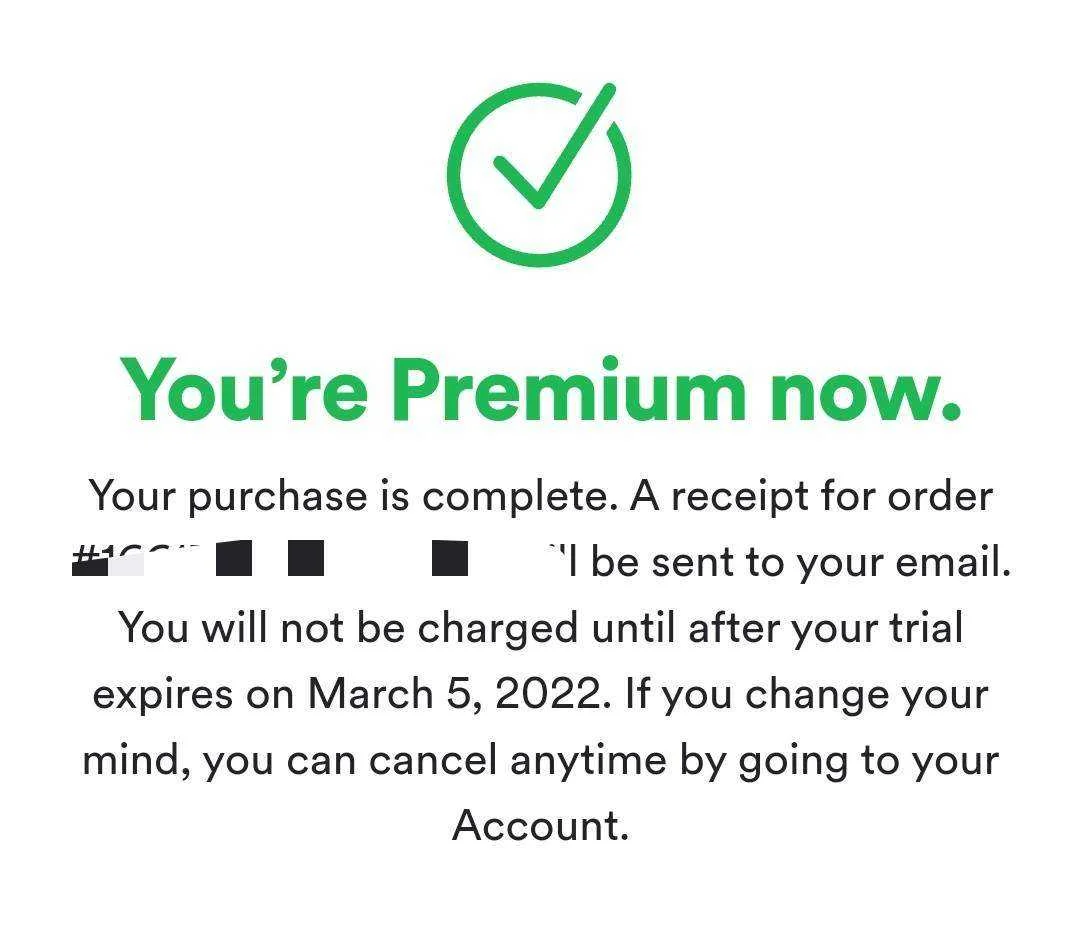1080x943 pixels.
Task: Click the "You're Premium now." heading
Action: tap(540, 390)
